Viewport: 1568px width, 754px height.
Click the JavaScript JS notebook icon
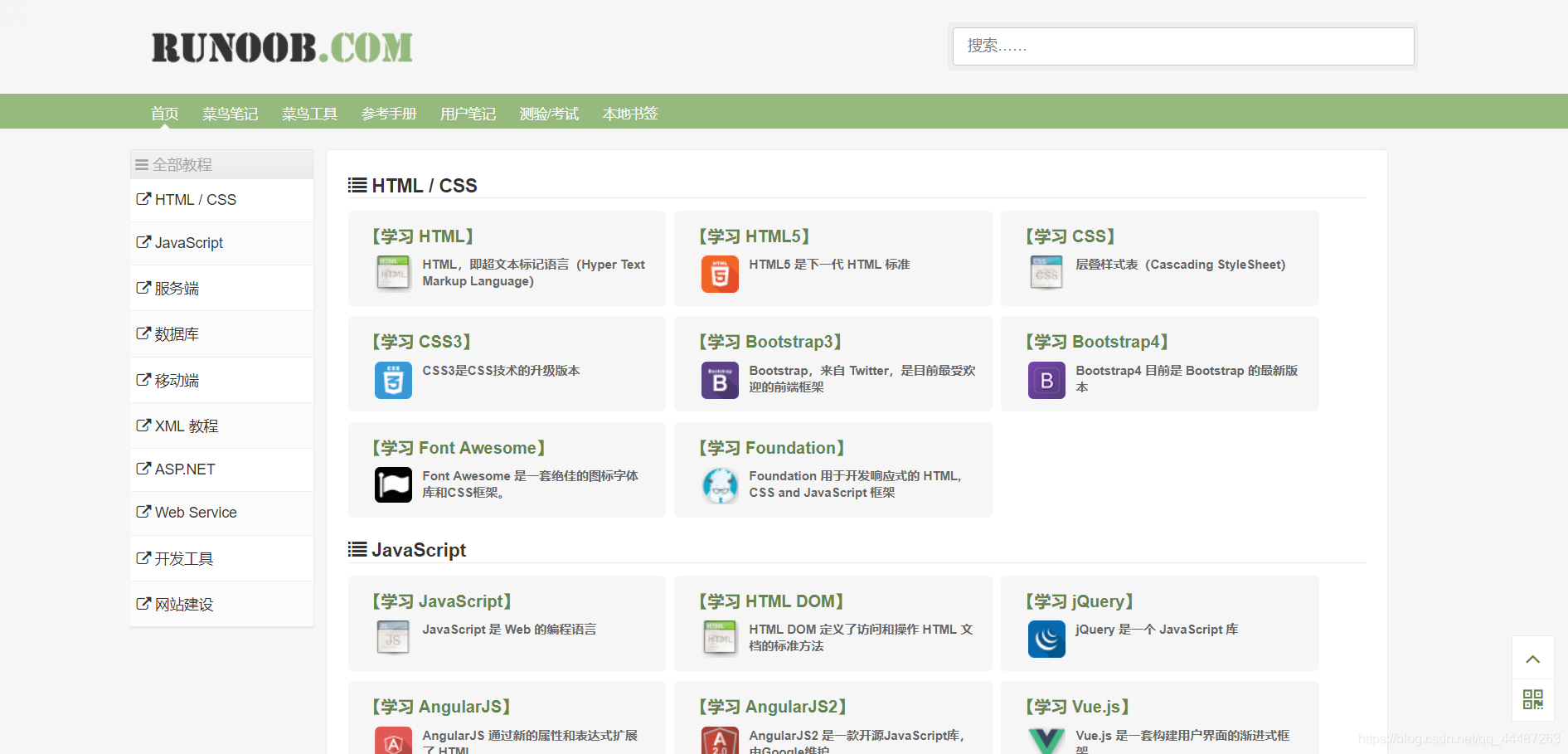(393, 639)
